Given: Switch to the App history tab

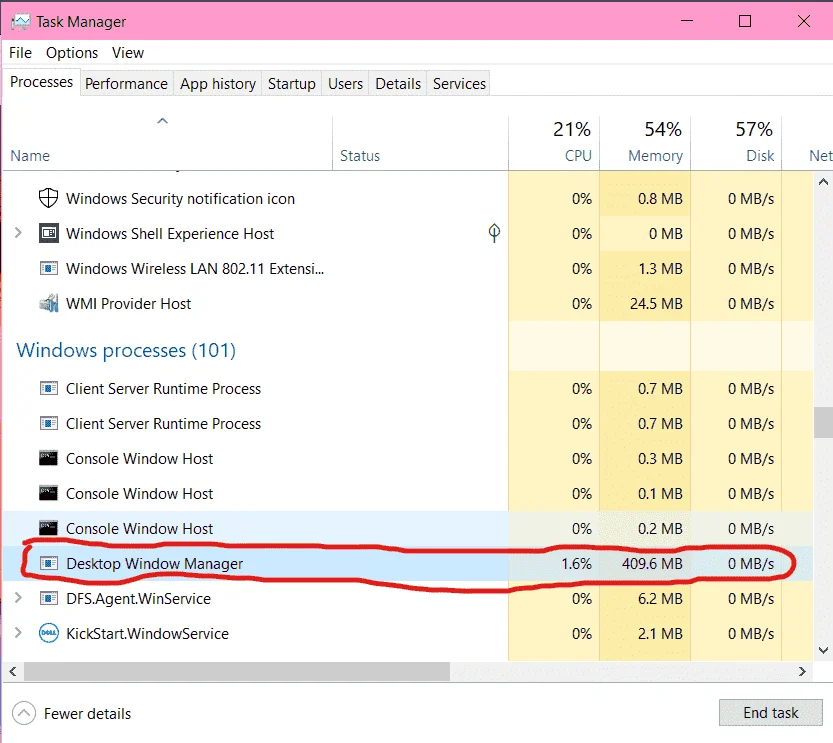Looking at the screenshot, I should coord(218,83).
